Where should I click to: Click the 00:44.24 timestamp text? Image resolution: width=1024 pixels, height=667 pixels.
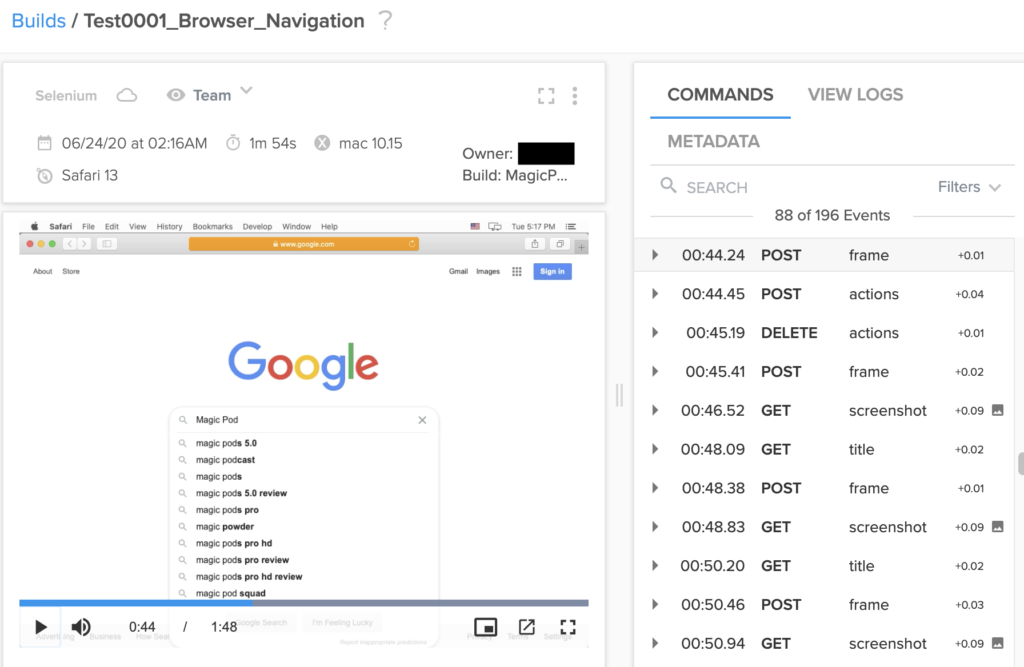713,255
